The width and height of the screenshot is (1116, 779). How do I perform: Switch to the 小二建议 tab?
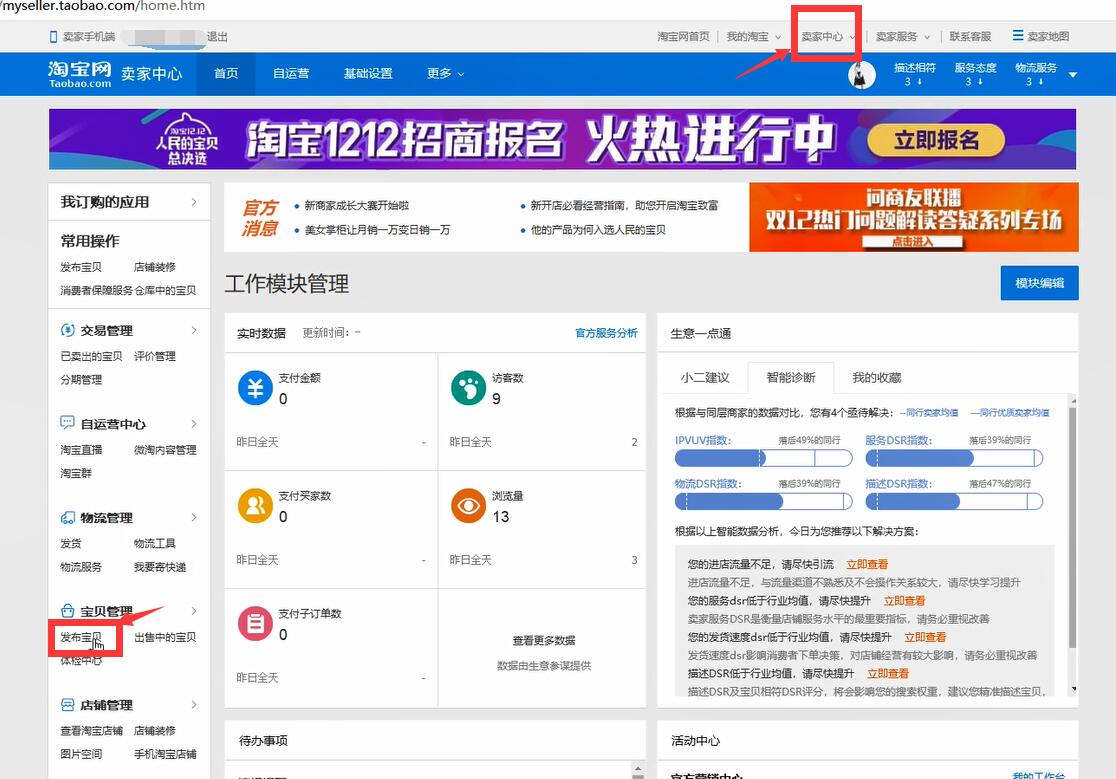[705, 377]
